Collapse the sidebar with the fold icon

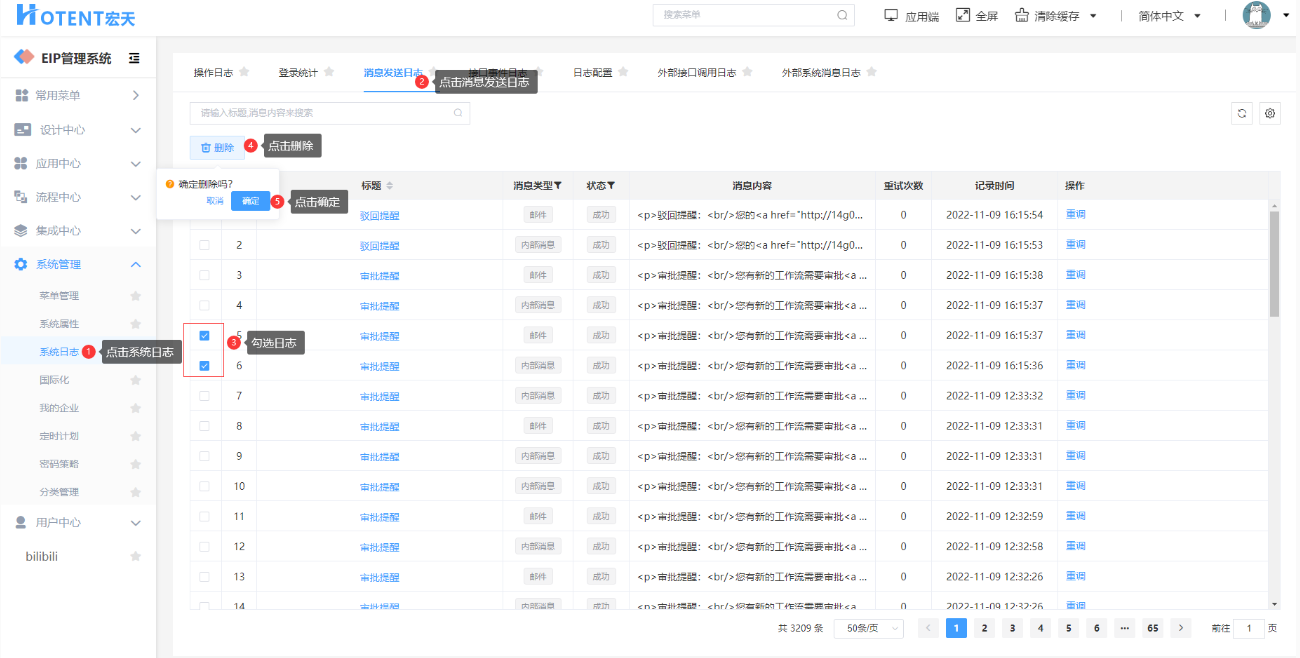click(x=134, y=58)
